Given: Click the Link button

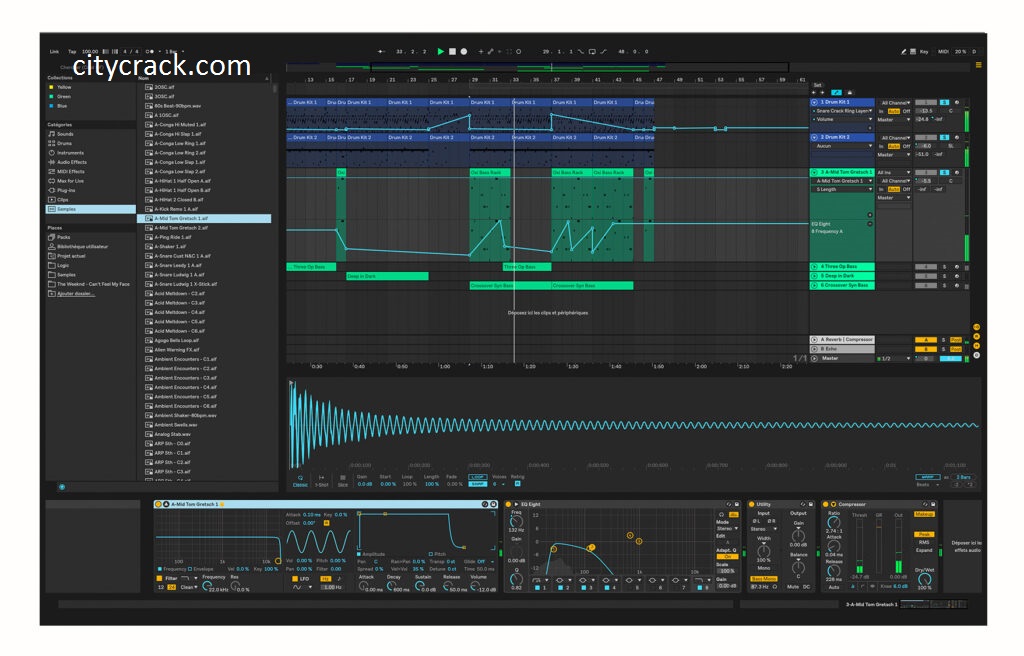Looking at the screenshot, I should 54,51.
